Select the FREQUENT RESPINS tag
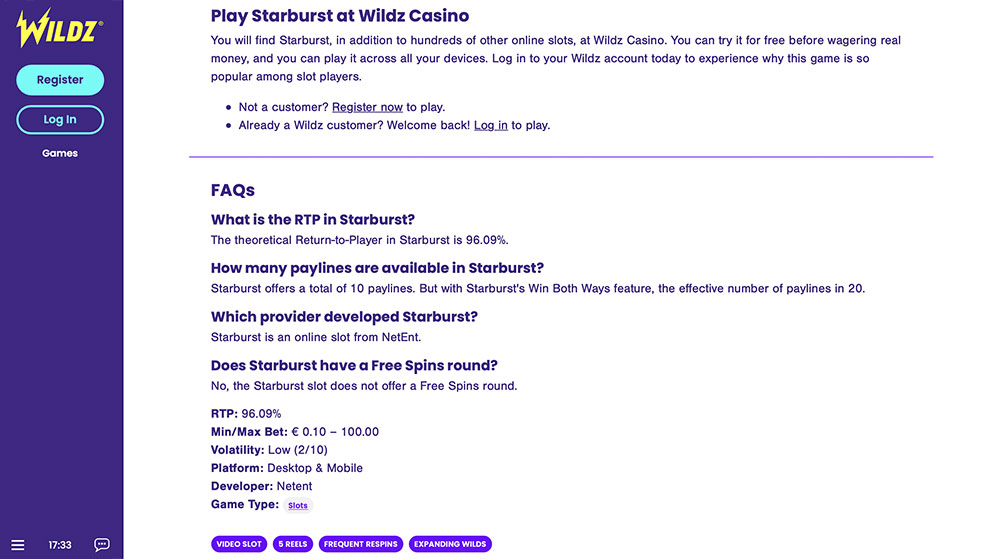Screen dimensions: 994x559 [x=360, y=544]
